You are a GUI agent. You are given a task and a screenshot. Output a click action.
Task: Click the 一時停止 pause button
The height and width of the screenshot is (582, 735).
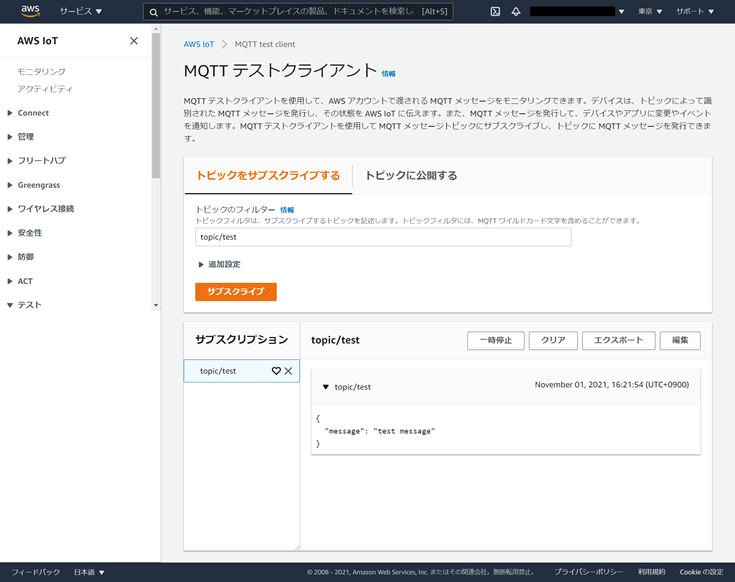click(x=495, y=341)
